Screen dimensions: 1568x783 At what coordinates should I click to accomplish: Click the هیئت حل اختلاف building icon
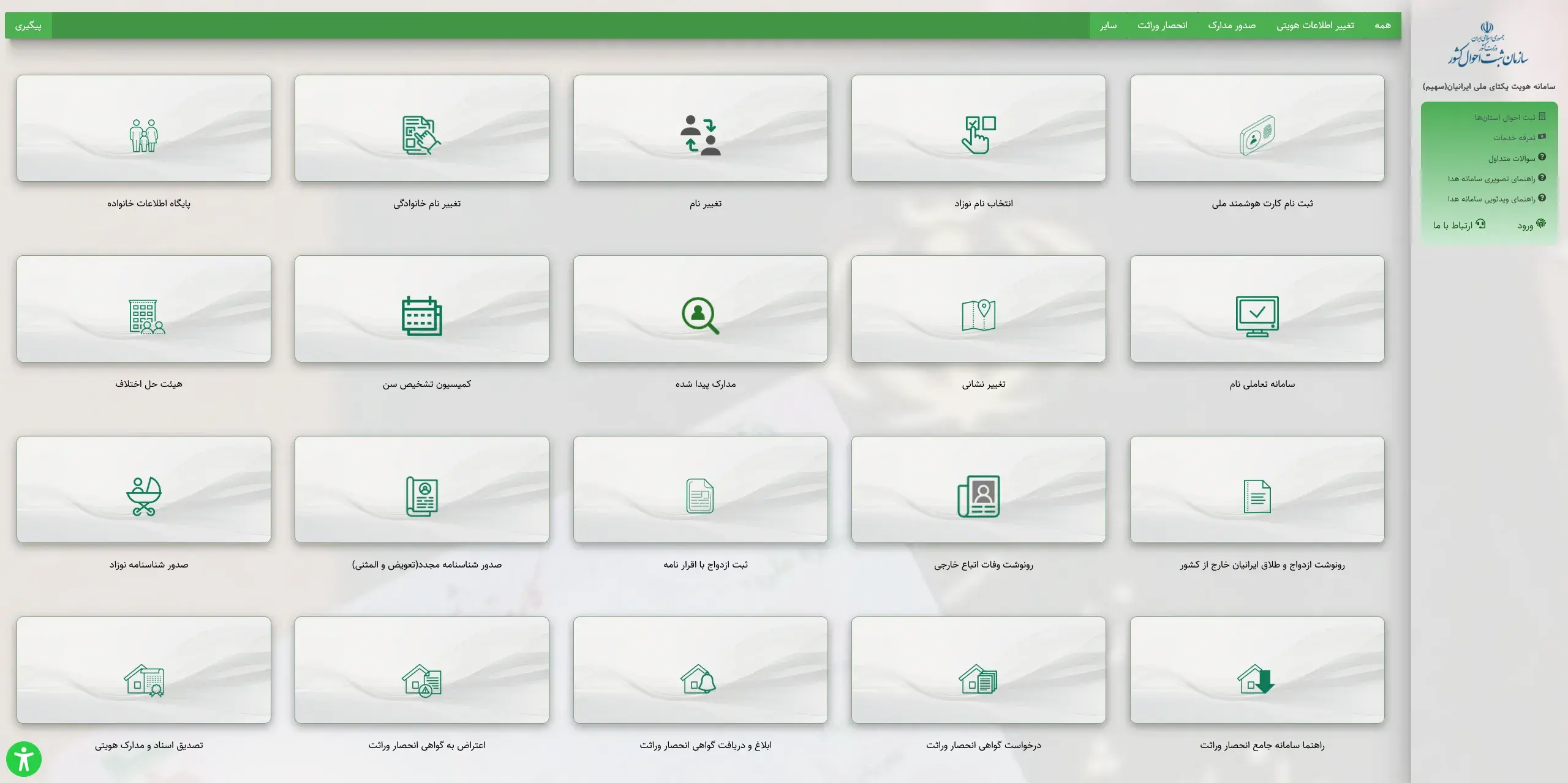click(x=146, y=317)
